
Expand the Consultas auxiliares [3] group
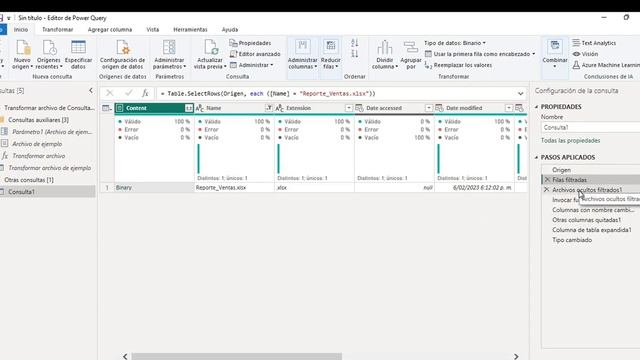[38, 120]
